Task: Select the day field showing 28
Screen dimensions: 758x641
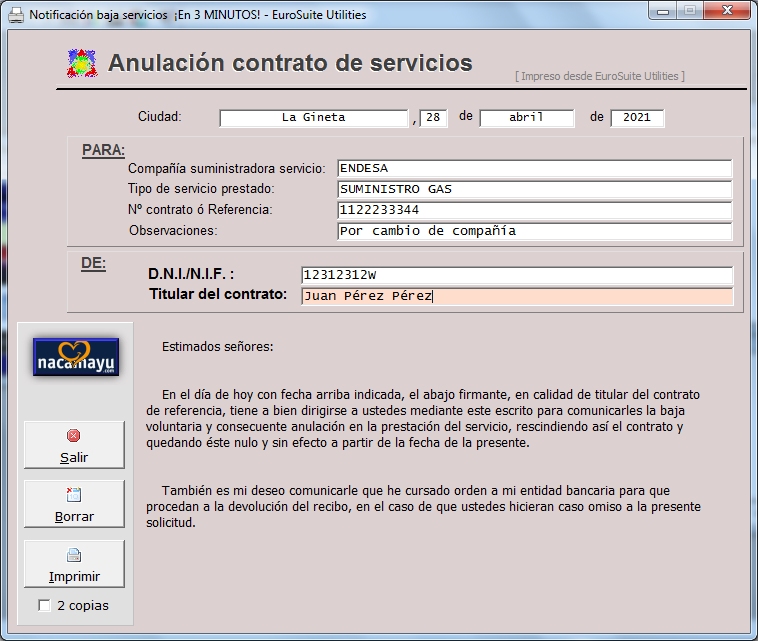Action: coord(433,118)
